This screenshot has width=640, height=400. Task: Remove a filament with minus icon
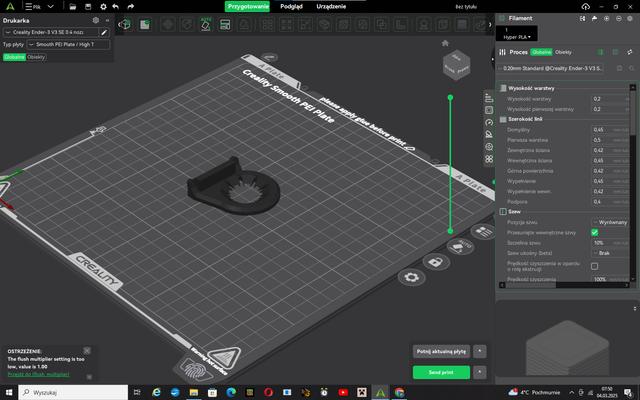[619, 18]
